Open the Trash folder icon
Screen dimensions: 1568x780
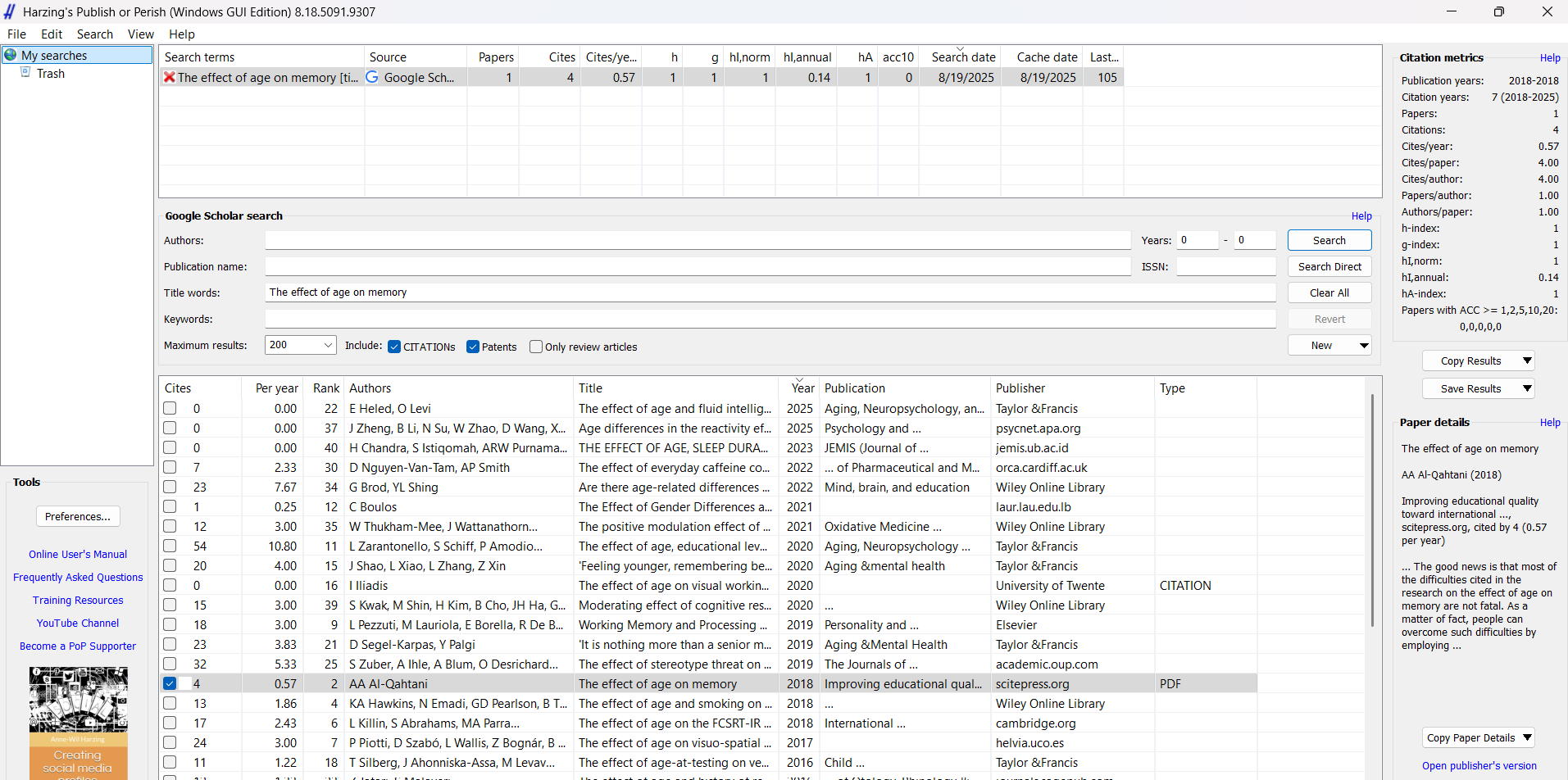[x=25, y=73]
